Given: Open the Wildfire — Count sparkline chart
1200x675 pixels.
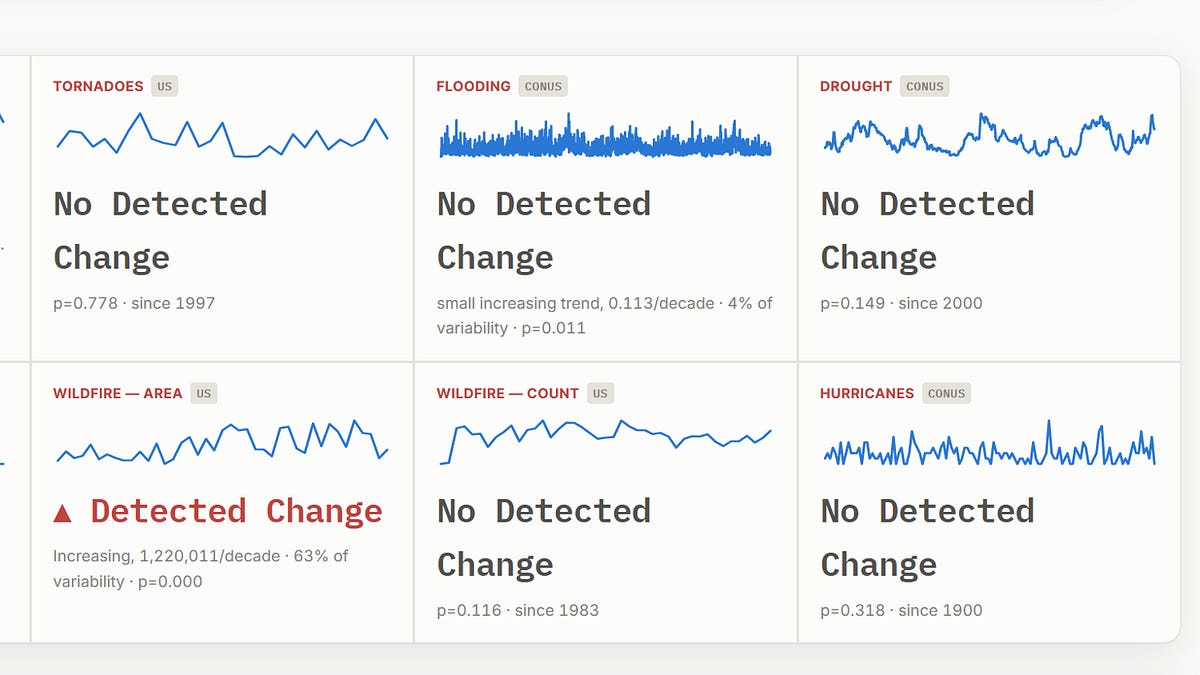Looking at the screenshot, I should (605, 442).
